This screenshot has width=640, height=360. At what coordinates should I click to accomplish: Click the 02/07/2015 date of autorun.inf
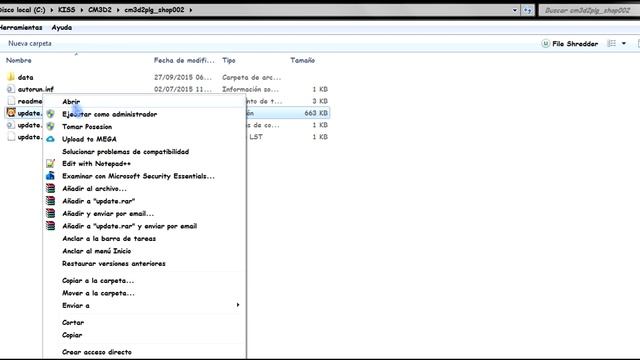pyautogui.click(x=183, y=89)
